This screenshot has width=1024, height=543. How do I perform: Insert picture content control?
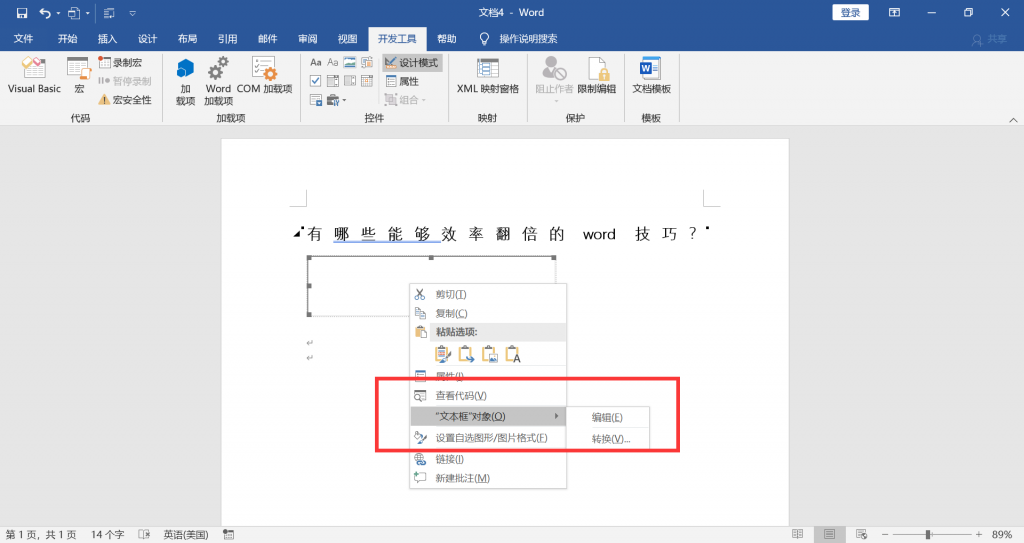click(350, 63)
